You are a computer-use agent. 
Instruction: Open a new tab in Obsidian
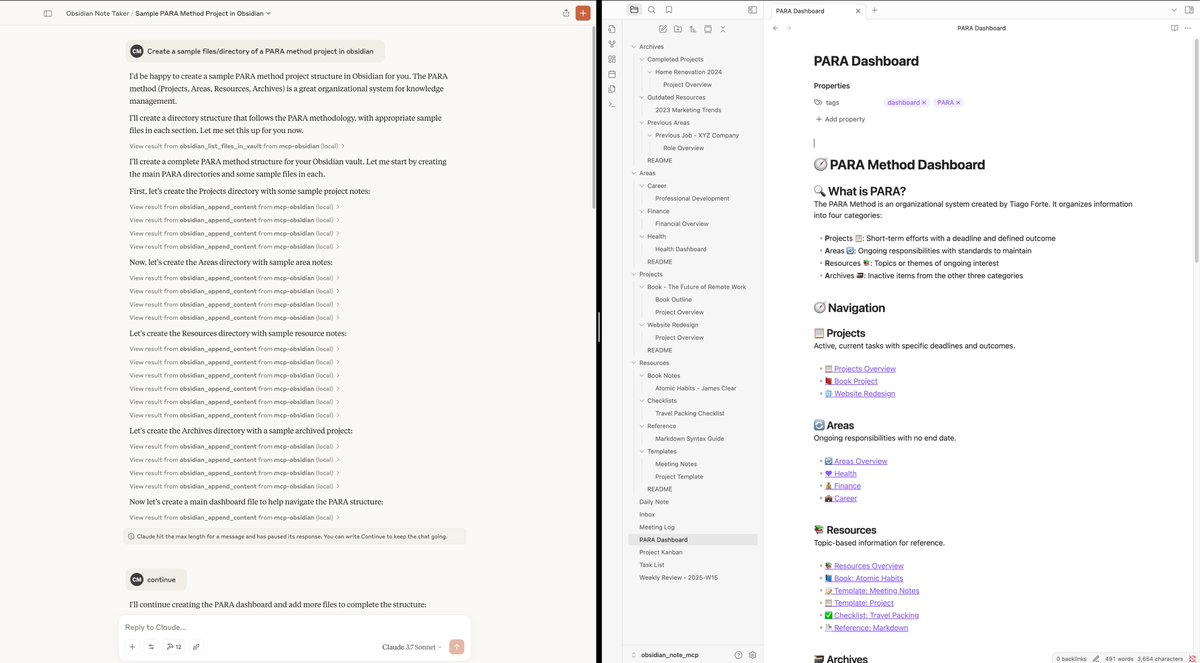pyautogui.click(x=874, y=10)
